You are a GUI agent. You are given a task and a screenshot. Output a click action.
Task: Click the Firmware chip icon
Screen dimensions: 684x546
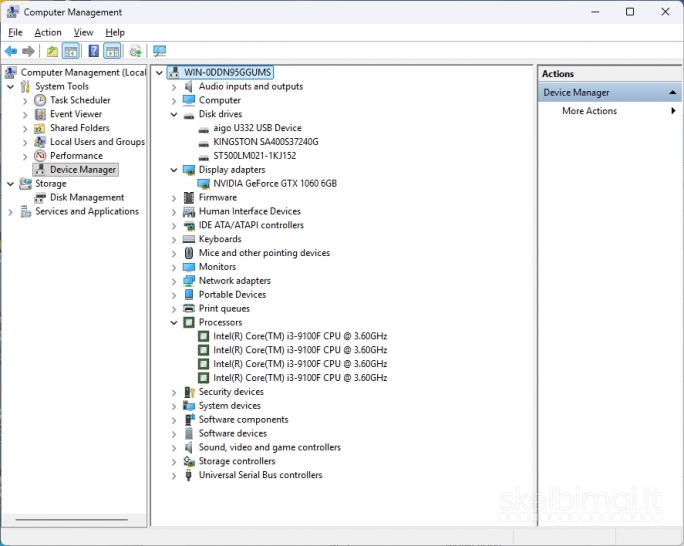point(189,198)
